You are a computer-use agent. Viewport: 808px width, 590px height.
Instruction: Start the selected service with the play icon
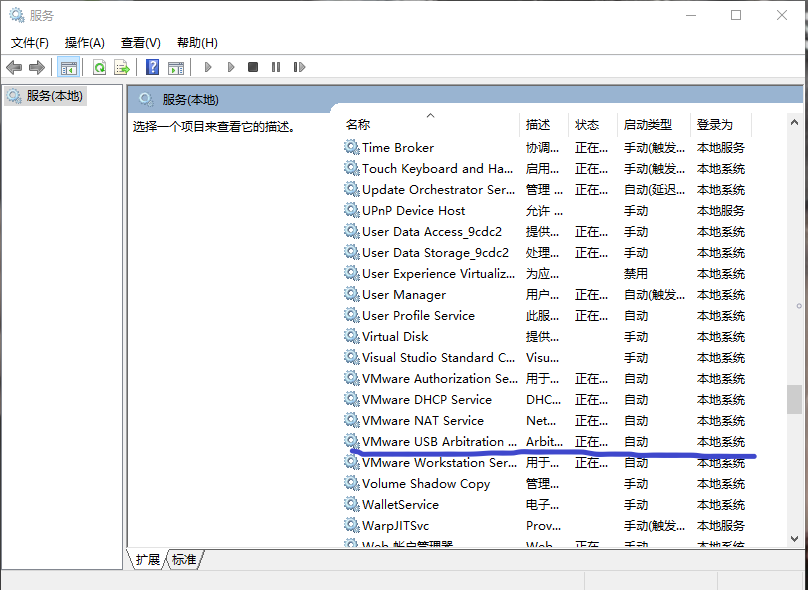[x=208, y=67]
